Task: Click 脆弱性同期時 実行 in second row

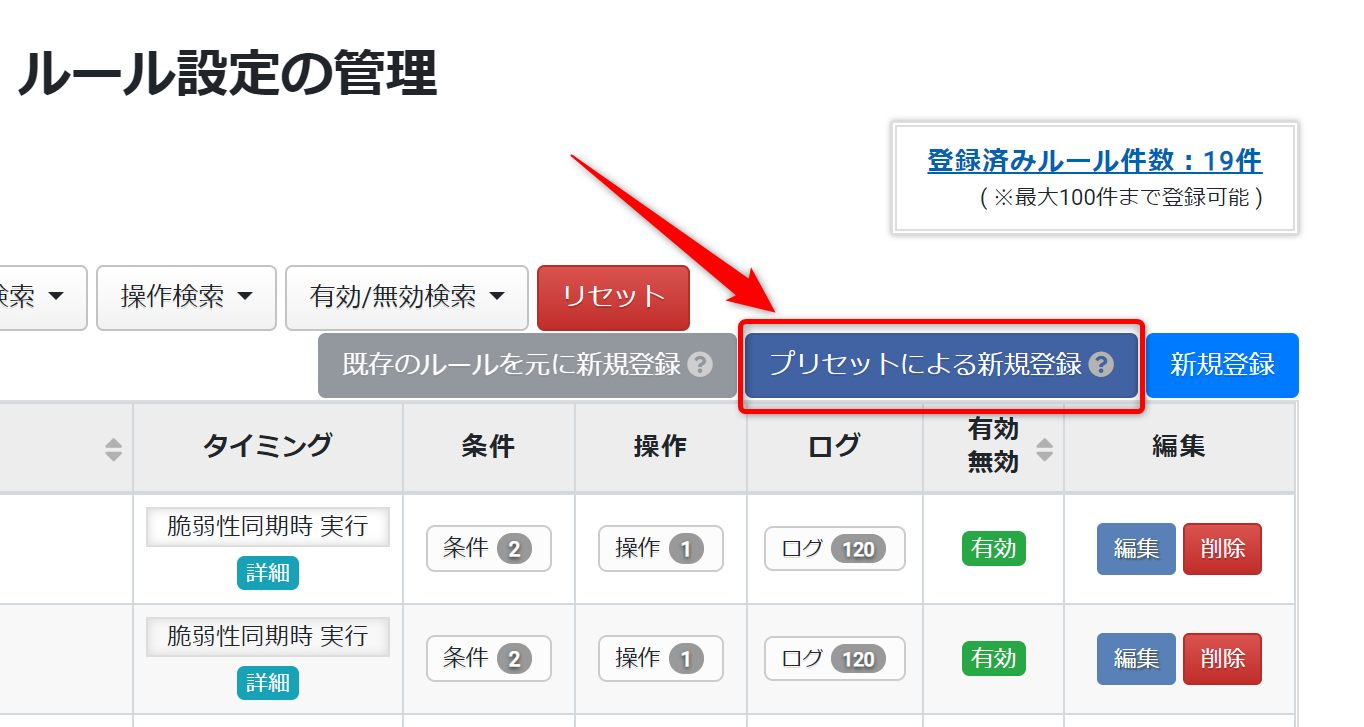Action: 268,636
